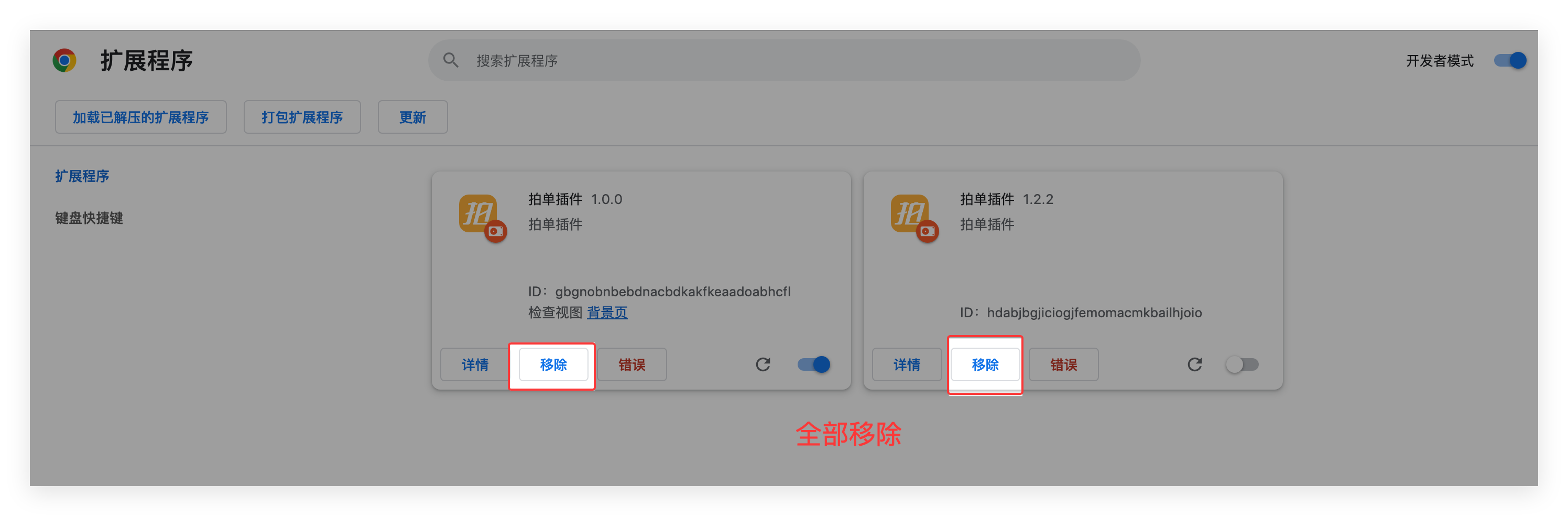The image size is (1568, 516).
Task: Remove 拍单插件 1.2.2 with 移除
Action: 985,364
